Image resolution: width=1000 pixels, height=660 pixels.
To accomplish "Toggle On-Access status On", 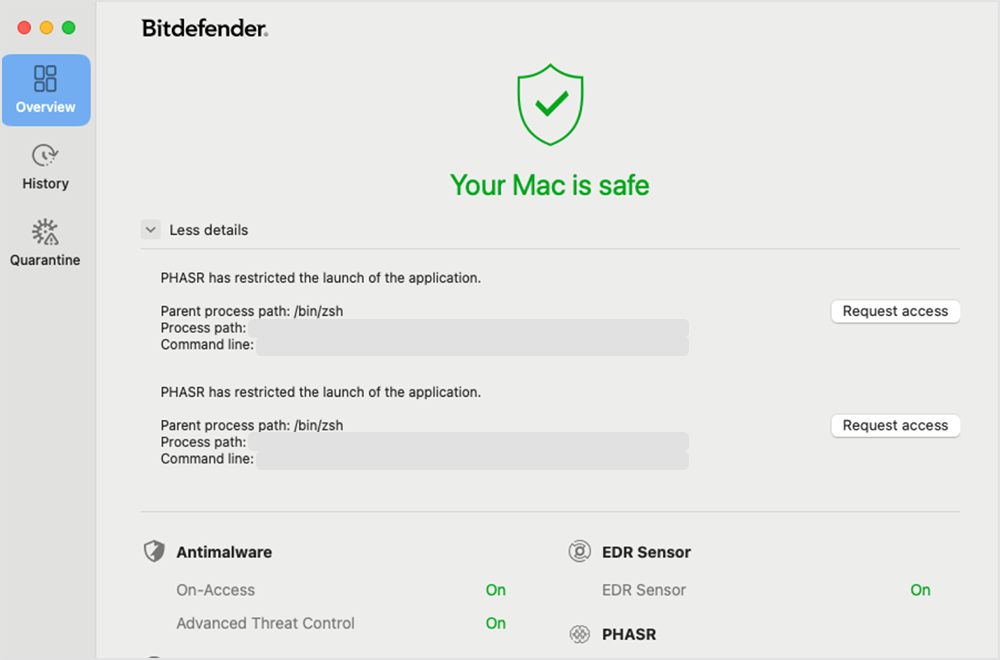I will tap(496, 590).
